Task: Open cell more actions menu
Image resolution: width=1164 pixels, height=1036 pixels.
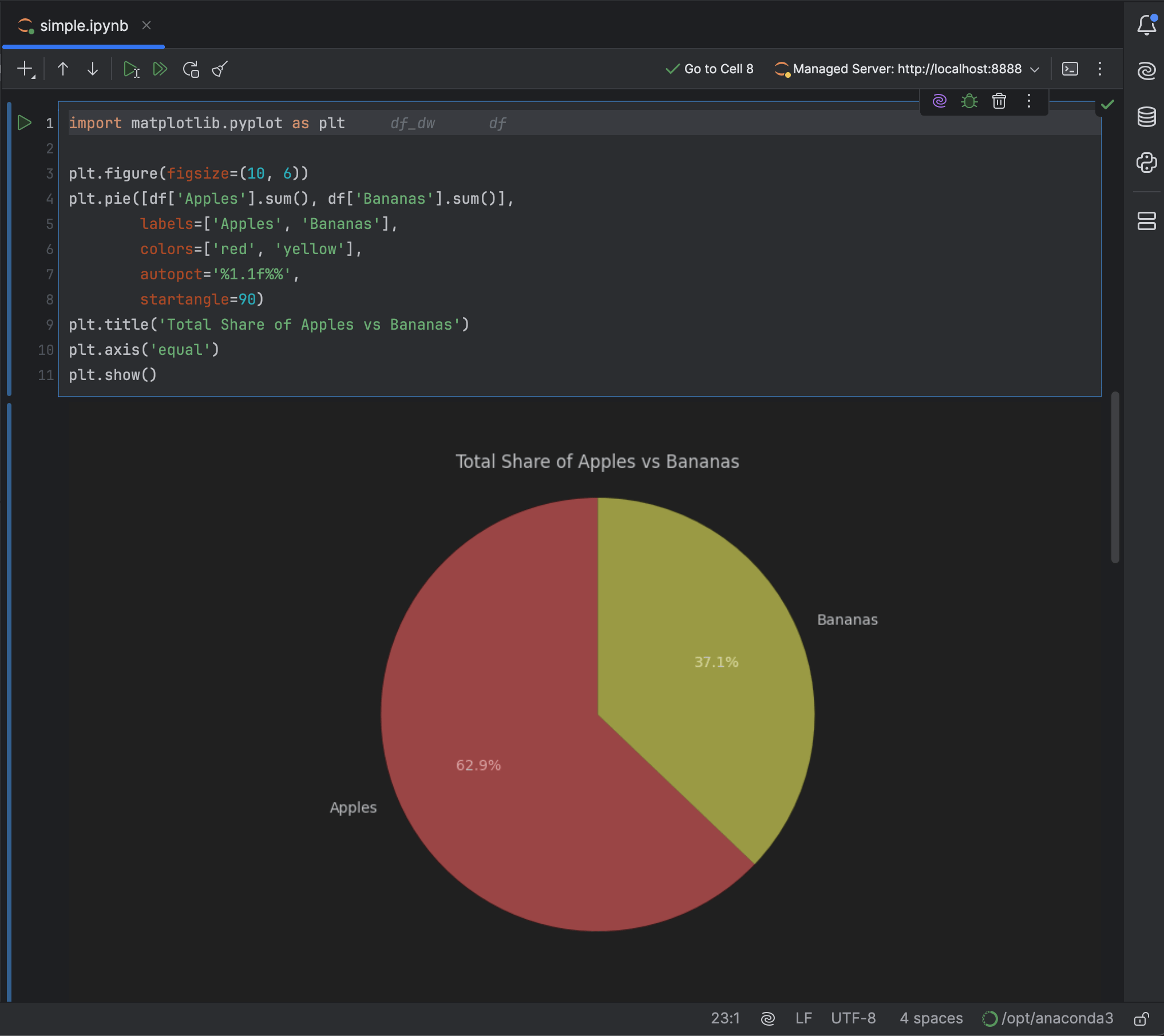Action: pos(1028,101)
